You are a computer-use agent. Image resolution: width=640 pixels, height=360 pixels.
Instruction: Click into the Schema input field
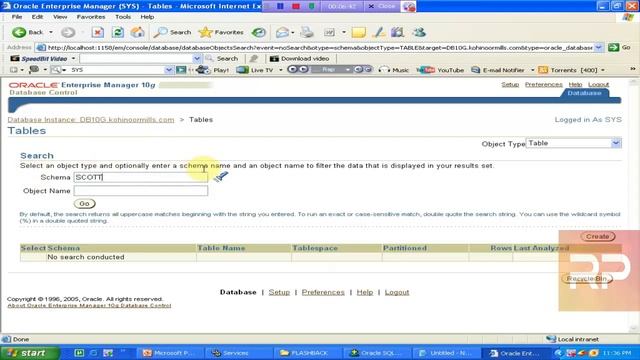coord(140,177)
